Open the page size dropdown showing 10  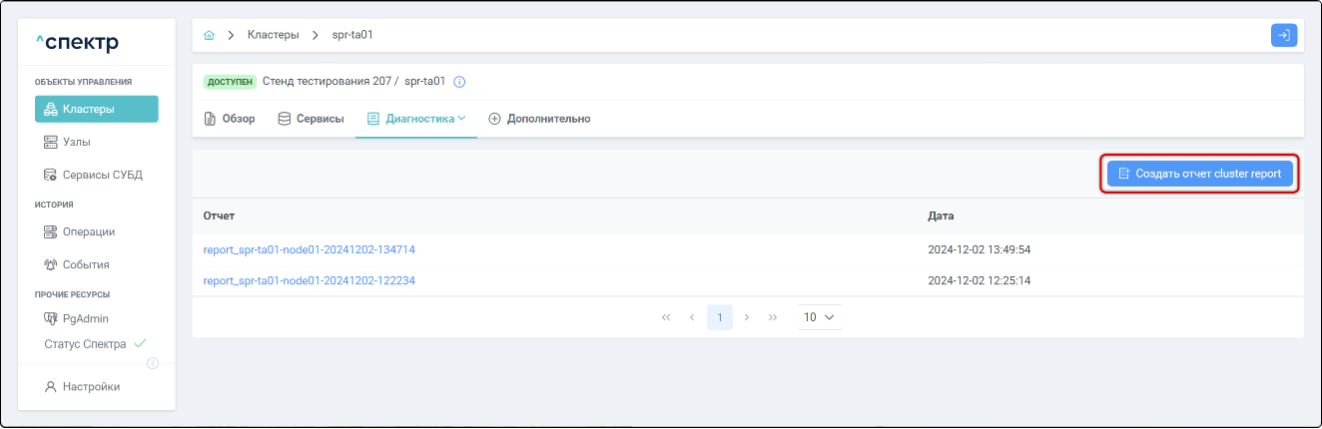coord(819,317)
